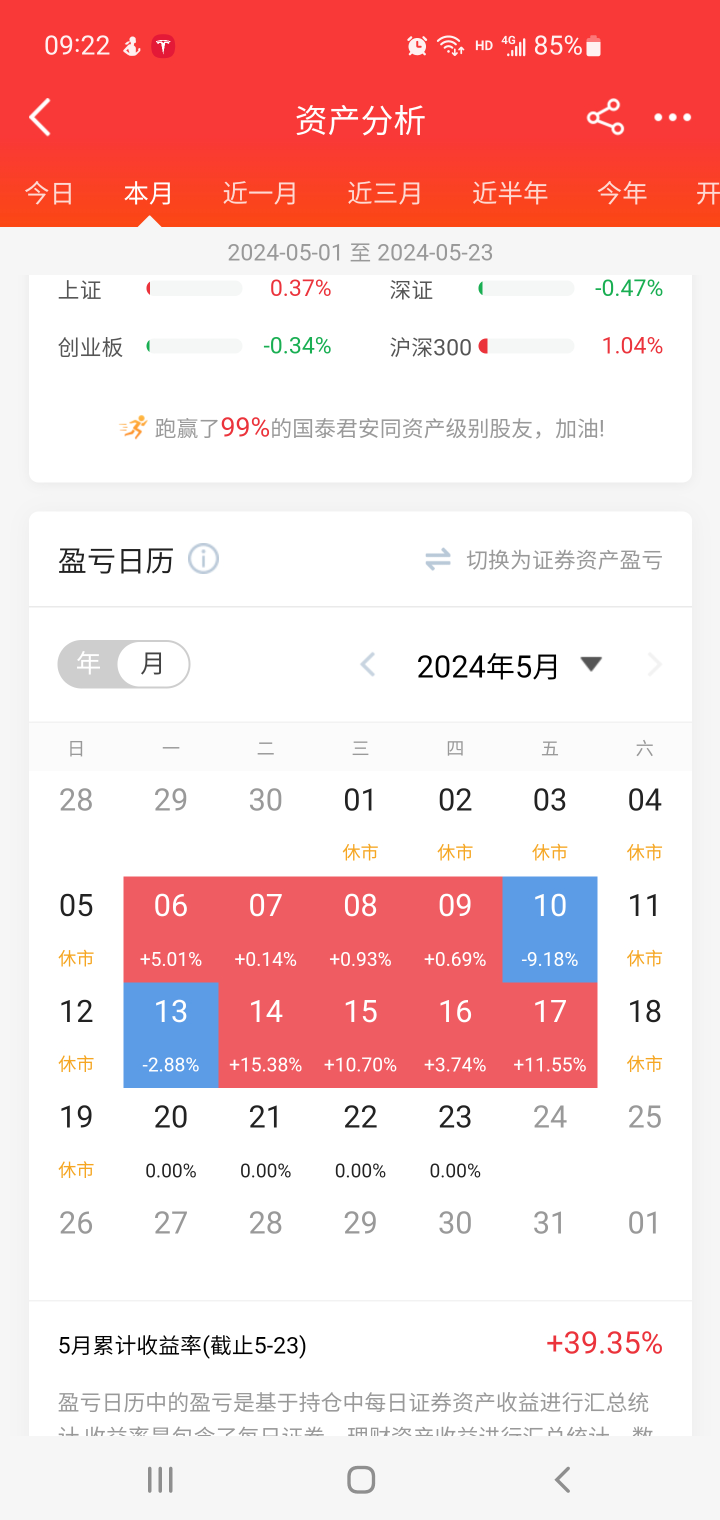Tap 切换为证券资产盈亏 link
Image resolution: width=720 pixels, height=1520 pixels.
(564, 560)
